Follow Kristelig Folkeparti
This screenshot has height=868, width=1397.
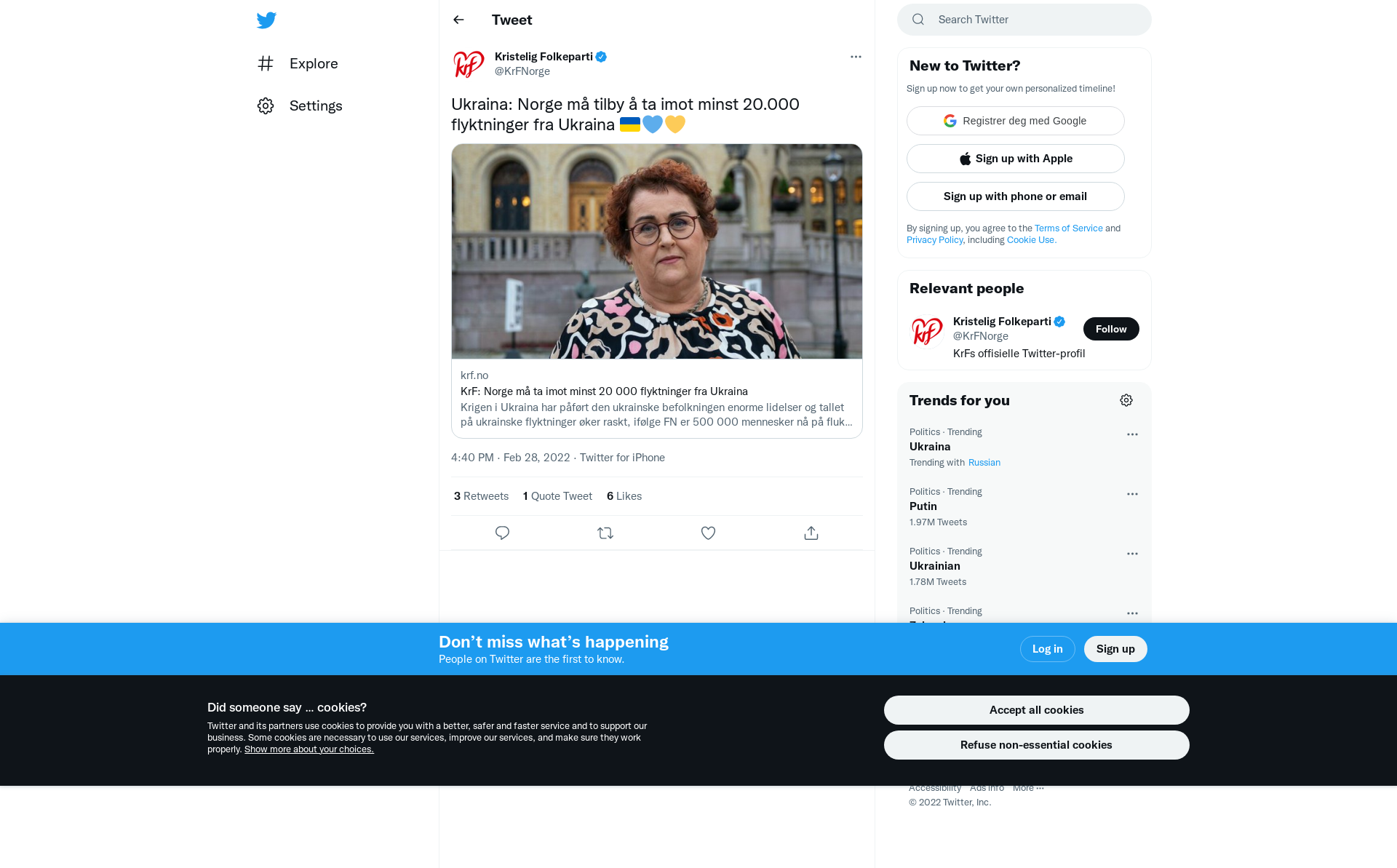point(1111,329)
